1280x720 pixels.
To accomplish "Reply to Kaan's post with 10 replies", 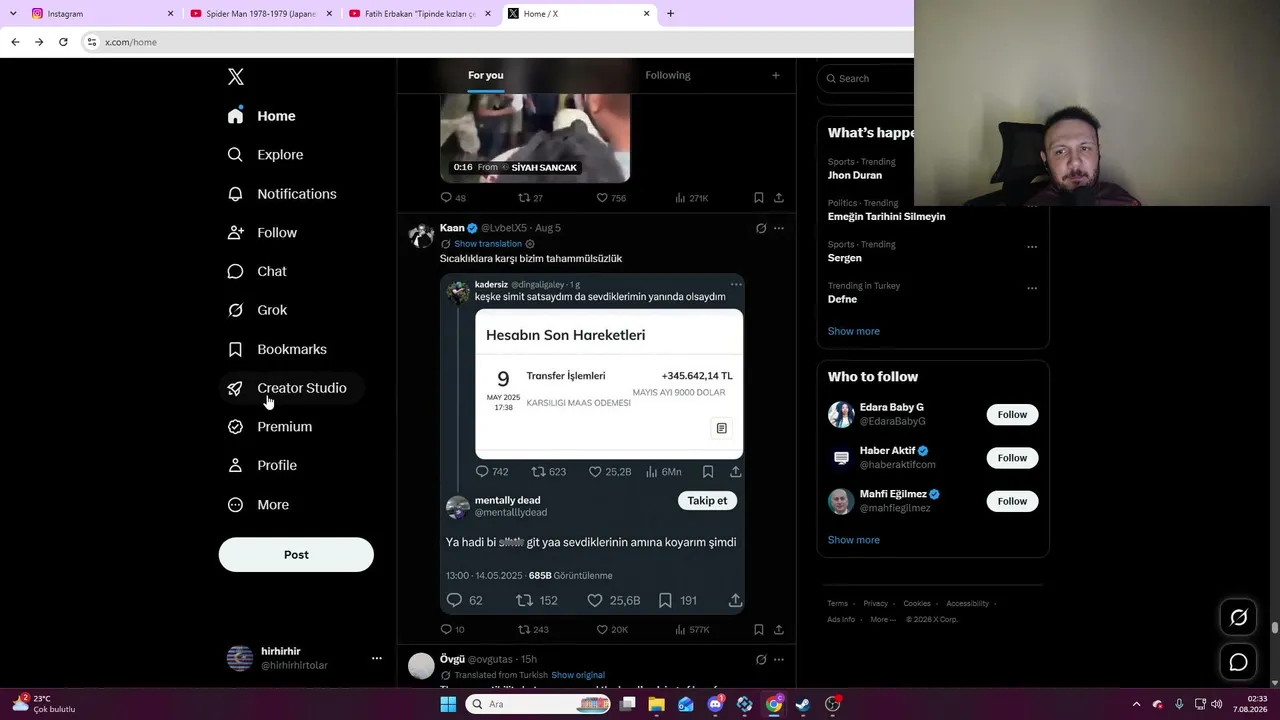I will coord(453,630).
